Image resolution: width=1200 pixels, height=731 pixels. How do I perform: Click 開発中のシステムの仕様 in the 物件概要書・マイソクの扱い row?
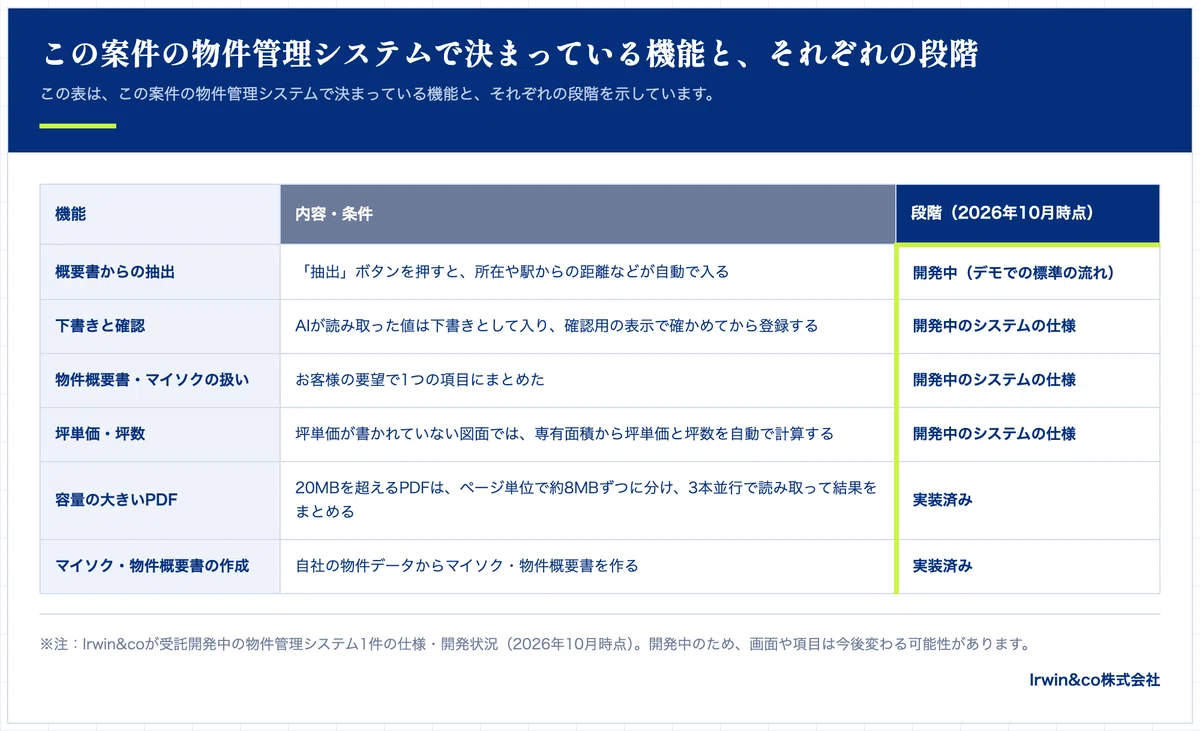(994, 380)
